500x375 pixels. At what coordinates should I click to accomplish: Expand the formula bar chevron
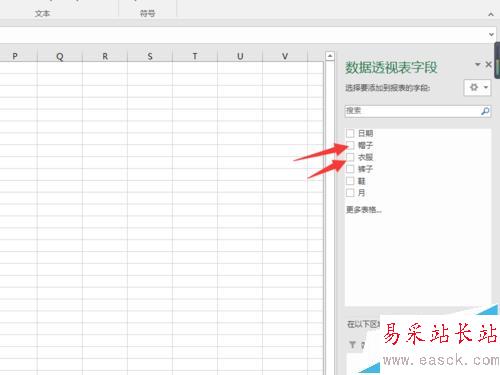pyautogui.click(x=491, y=34)
